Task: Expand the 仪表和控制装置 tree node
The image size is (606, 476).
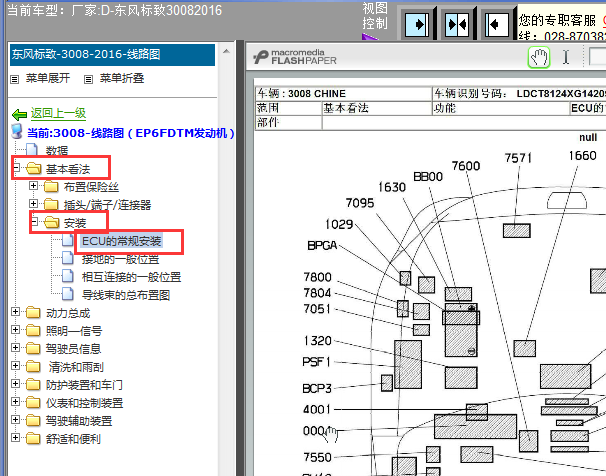Action: point(15,401)
